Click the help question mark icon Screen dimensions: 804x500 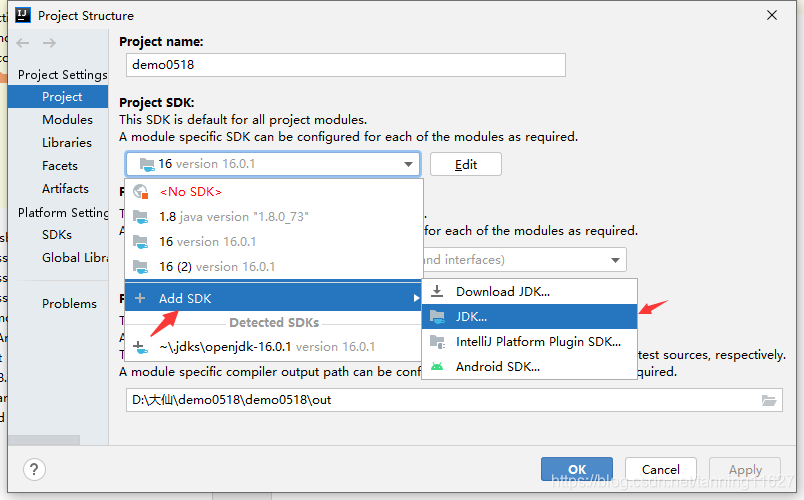click(34, 470)
